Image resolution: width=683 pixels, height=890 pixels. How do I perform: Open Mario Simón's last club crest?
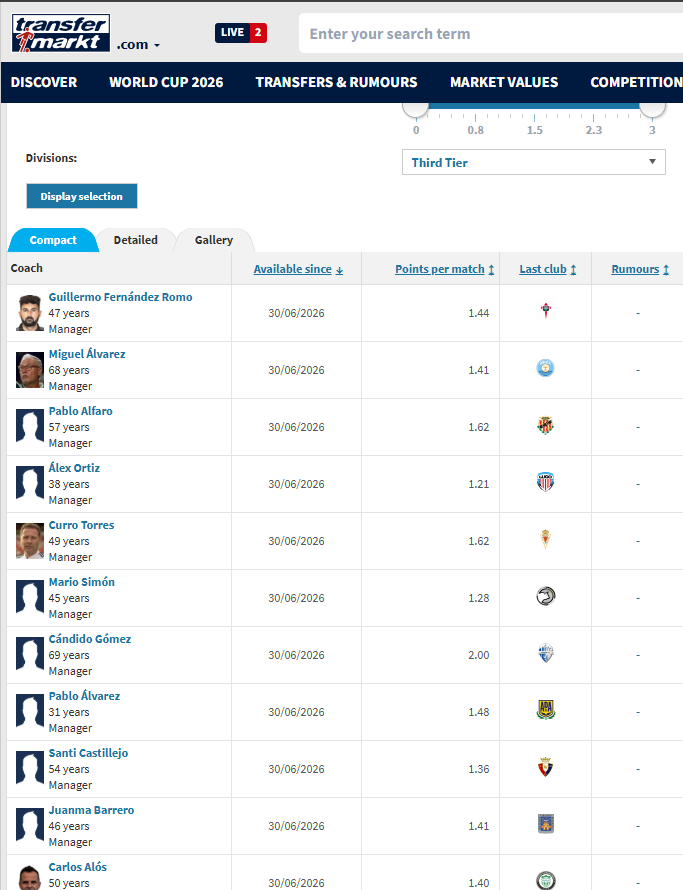(x=546, y=596)
